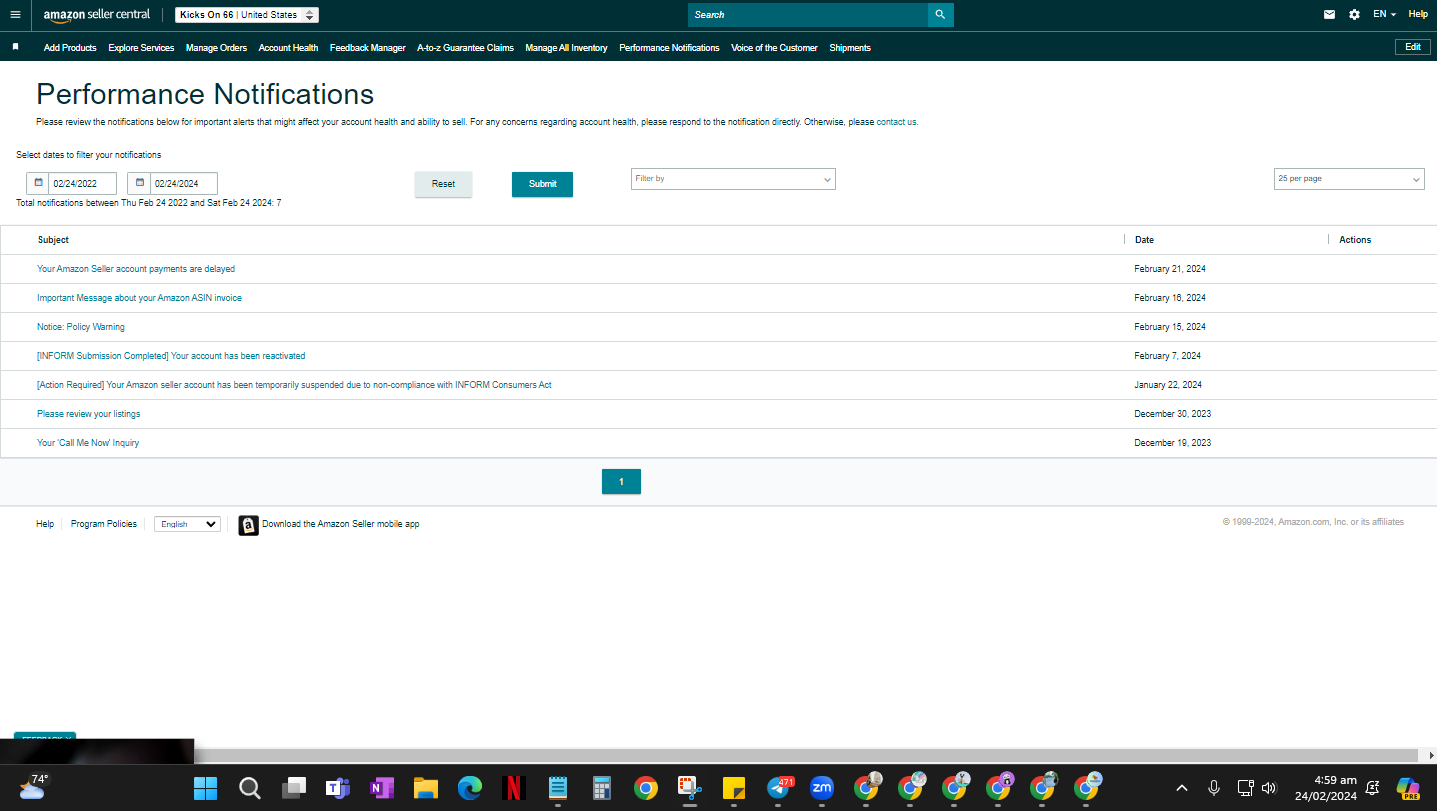The width and height of the screenshot is (1437, 811).
Task: Click the Submit button
Action: pos(542,184)
